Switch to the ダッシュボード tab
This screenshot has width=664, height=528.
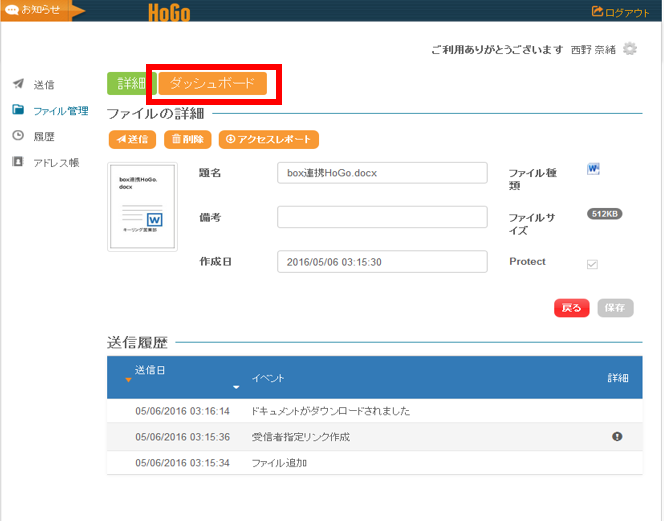coord(212,83)
